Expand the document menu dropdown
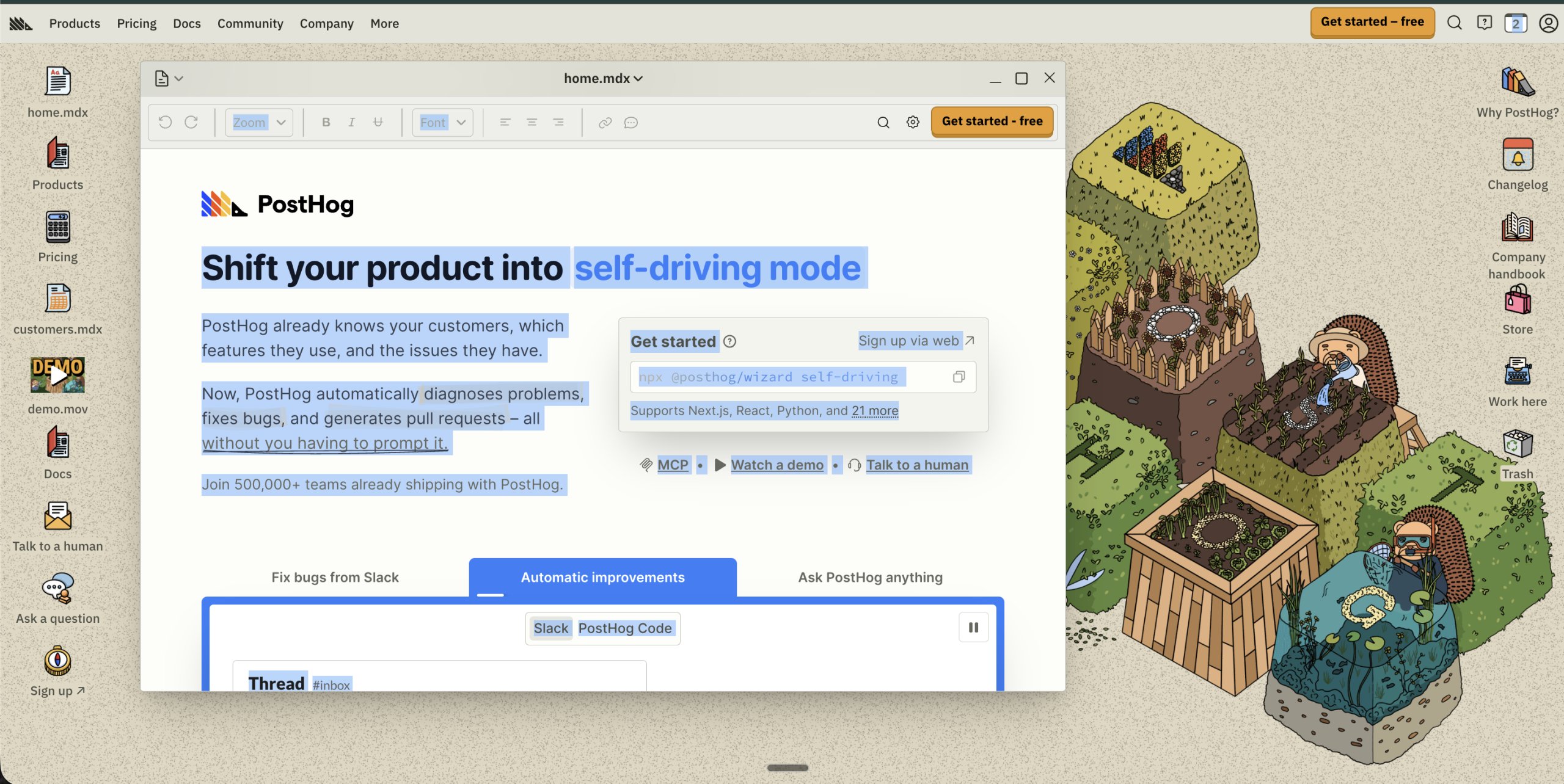 [169, 78]
